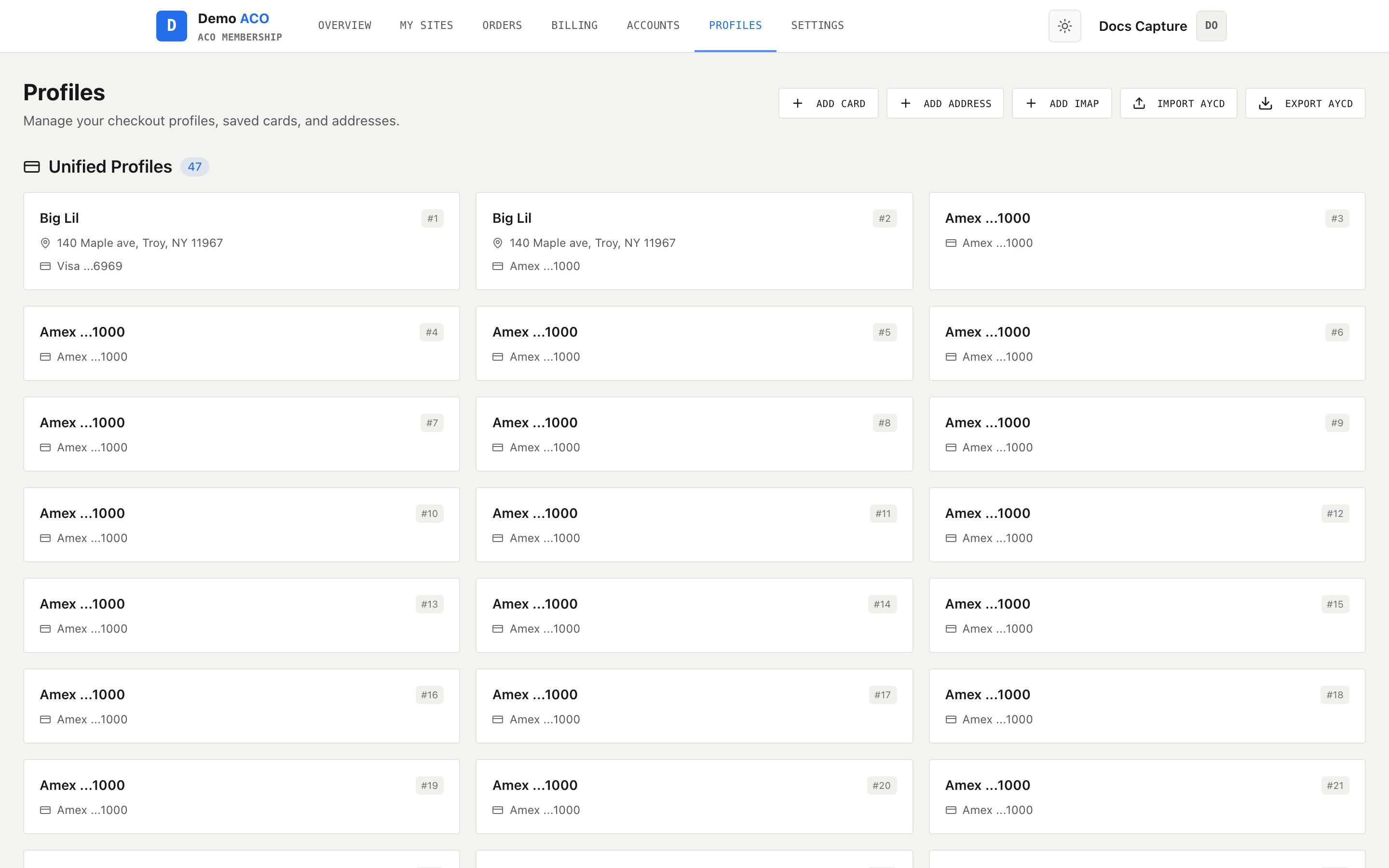Image resolution: width=1389 pixels, height=868 pixels.
Task: Select Amex ...1000 title in profile #18
Action: coord(988,695)
